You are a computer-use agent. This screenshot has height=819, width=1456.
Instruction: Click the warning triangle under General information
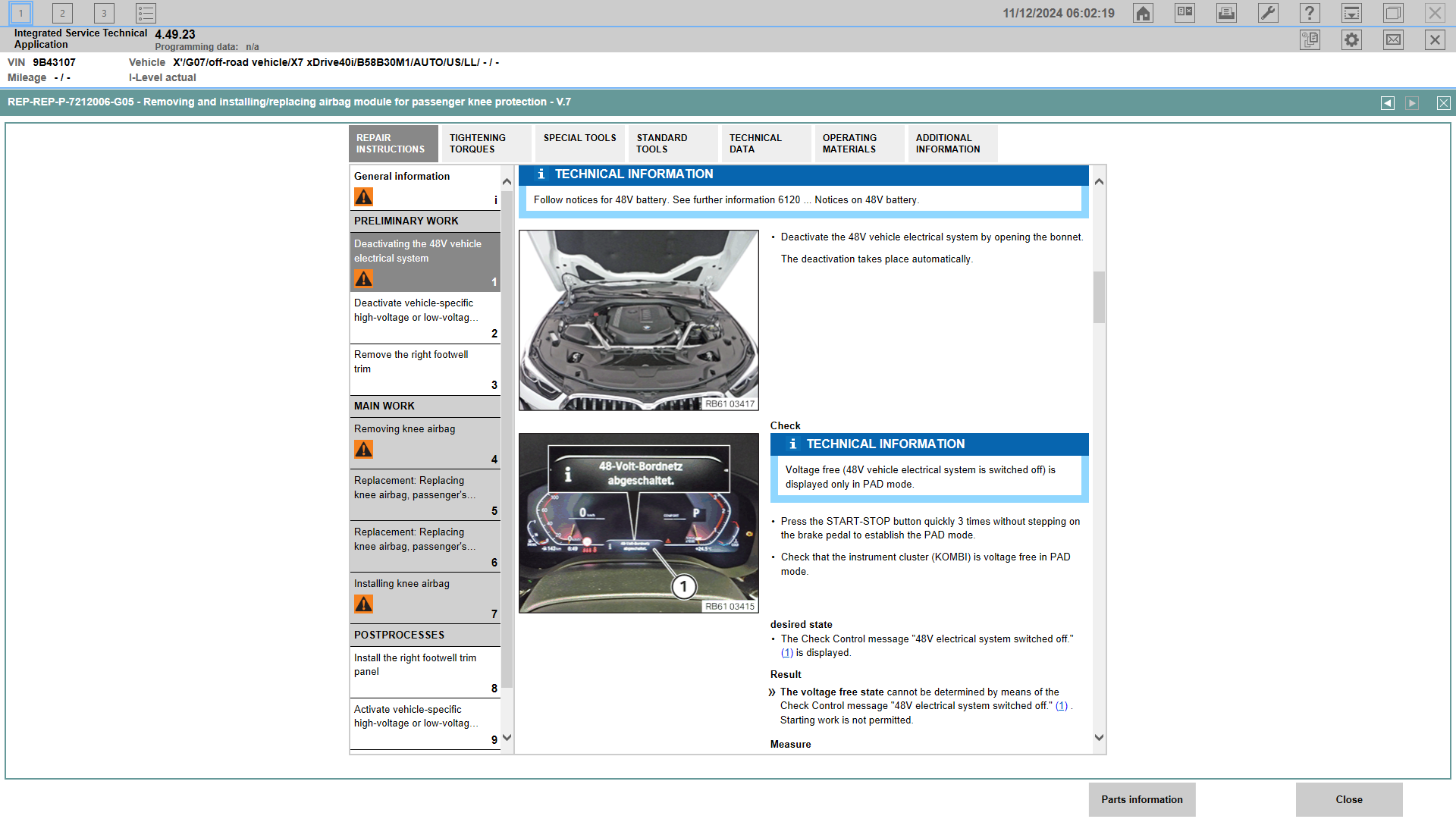pos(363,196)
